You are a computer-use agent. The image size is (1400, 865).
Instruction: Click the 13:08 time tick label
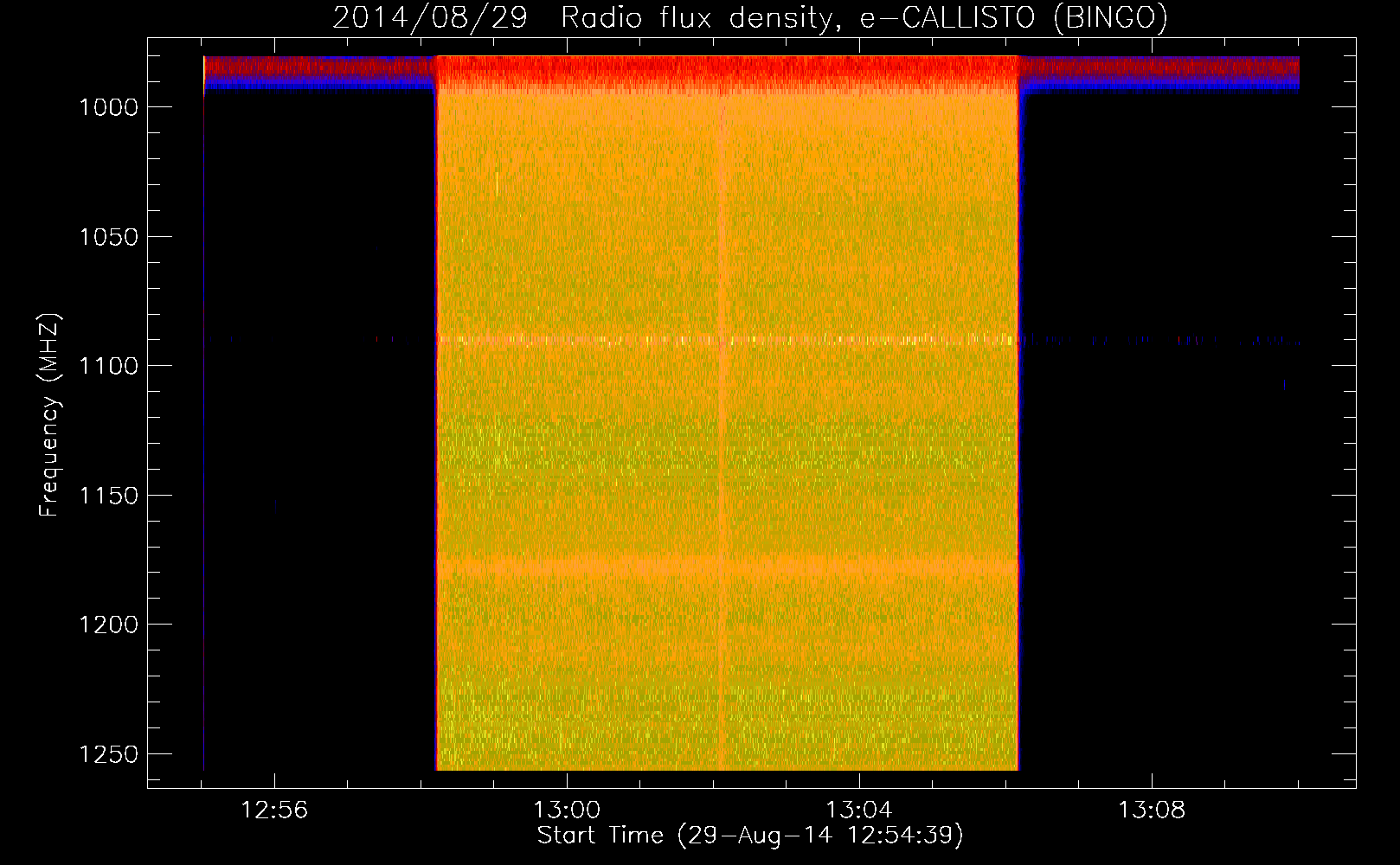click(1152, 811)
